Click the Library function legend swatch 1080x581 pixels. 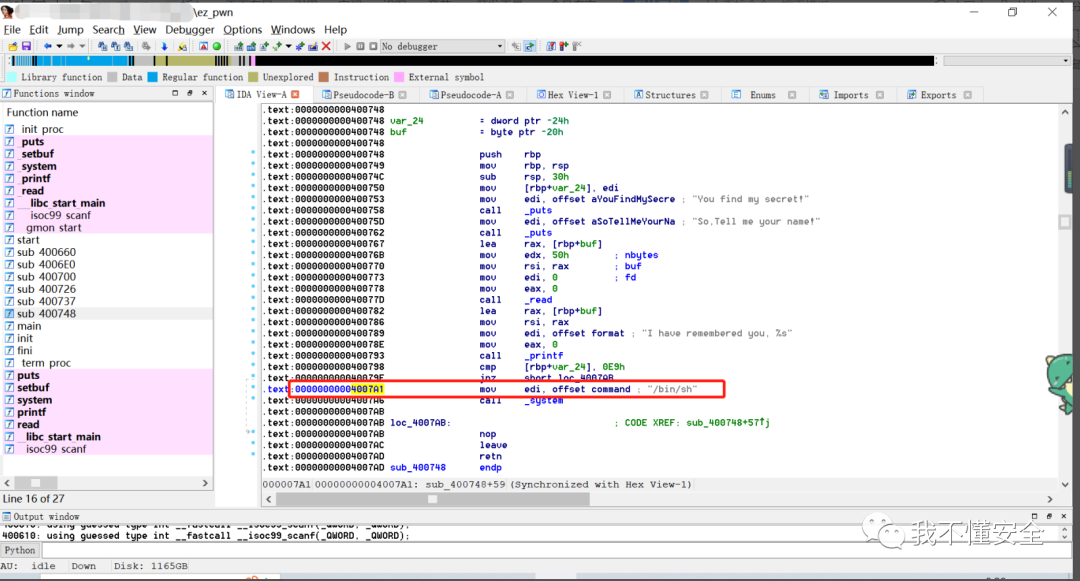[12, 77]
